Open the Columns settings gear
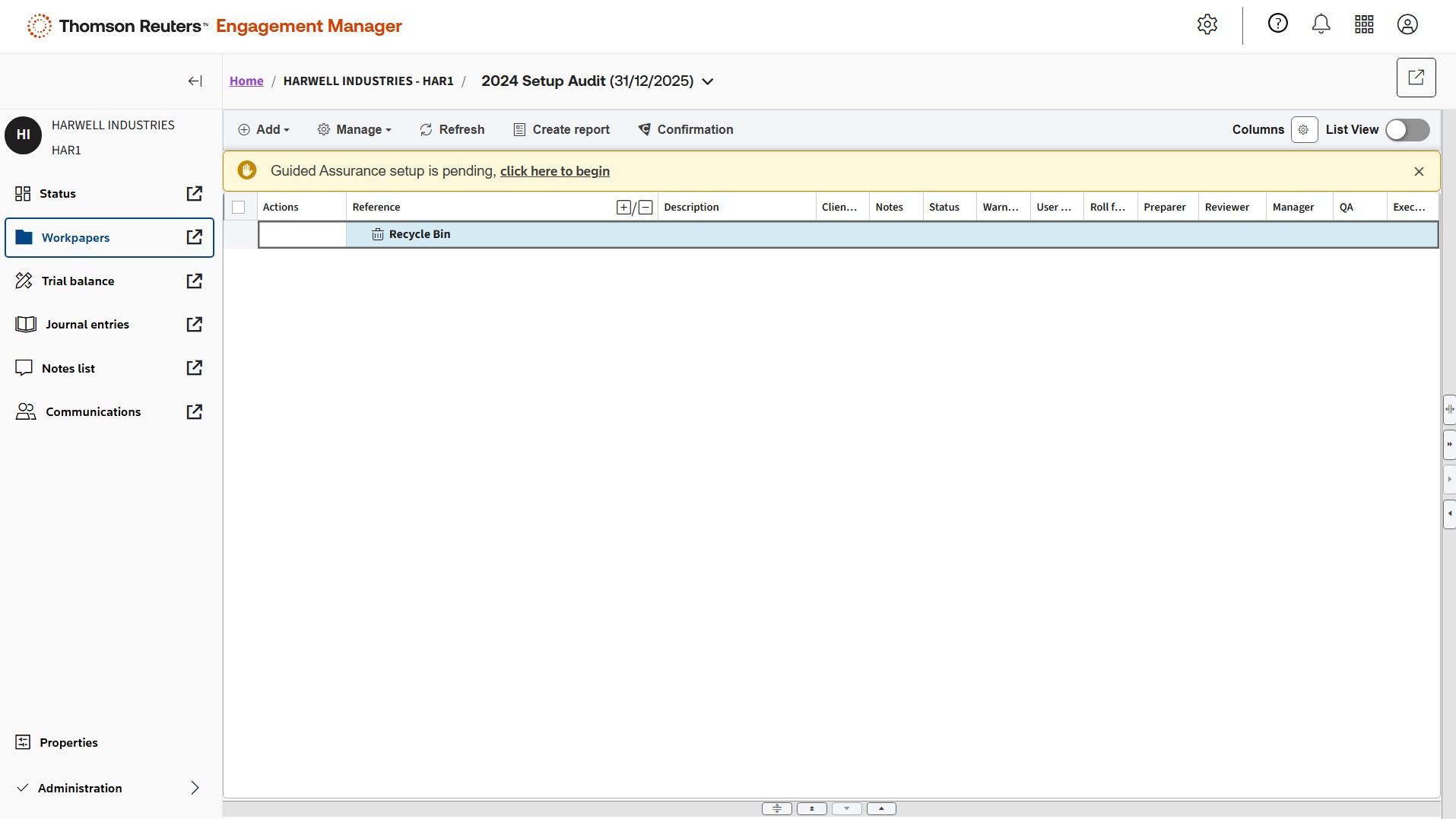The height and width of the screenshot is (819, 1456). pos(1303,130)
